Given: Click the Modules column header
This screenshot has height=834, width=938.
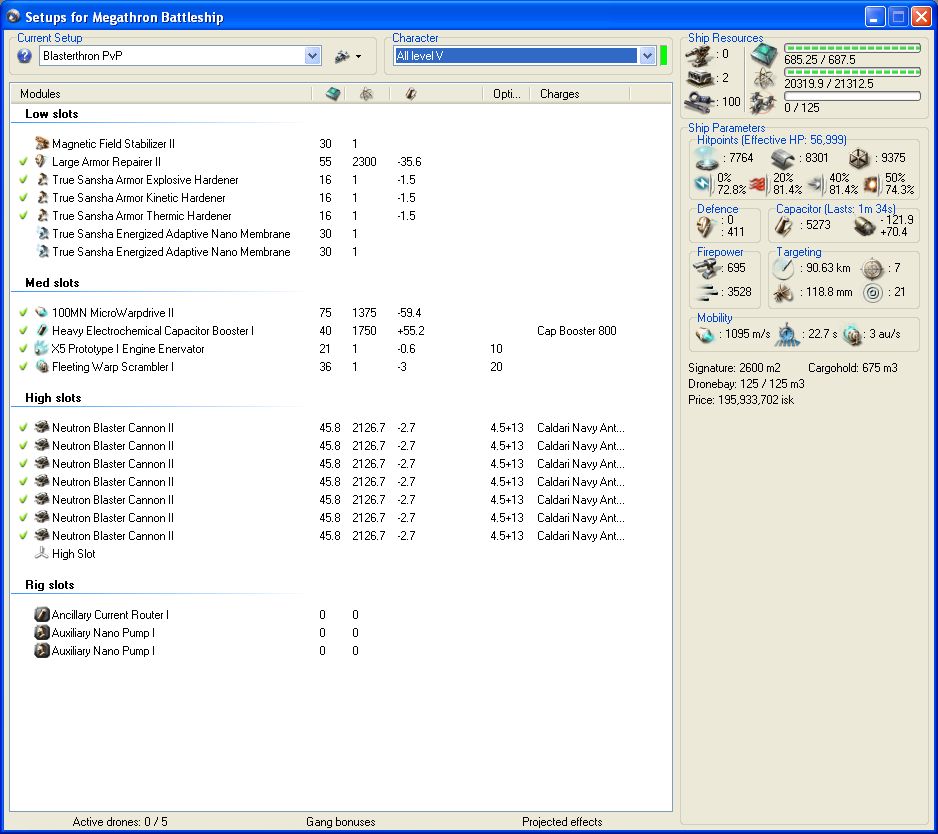Looking at the screenshot, I should [162, 94].
